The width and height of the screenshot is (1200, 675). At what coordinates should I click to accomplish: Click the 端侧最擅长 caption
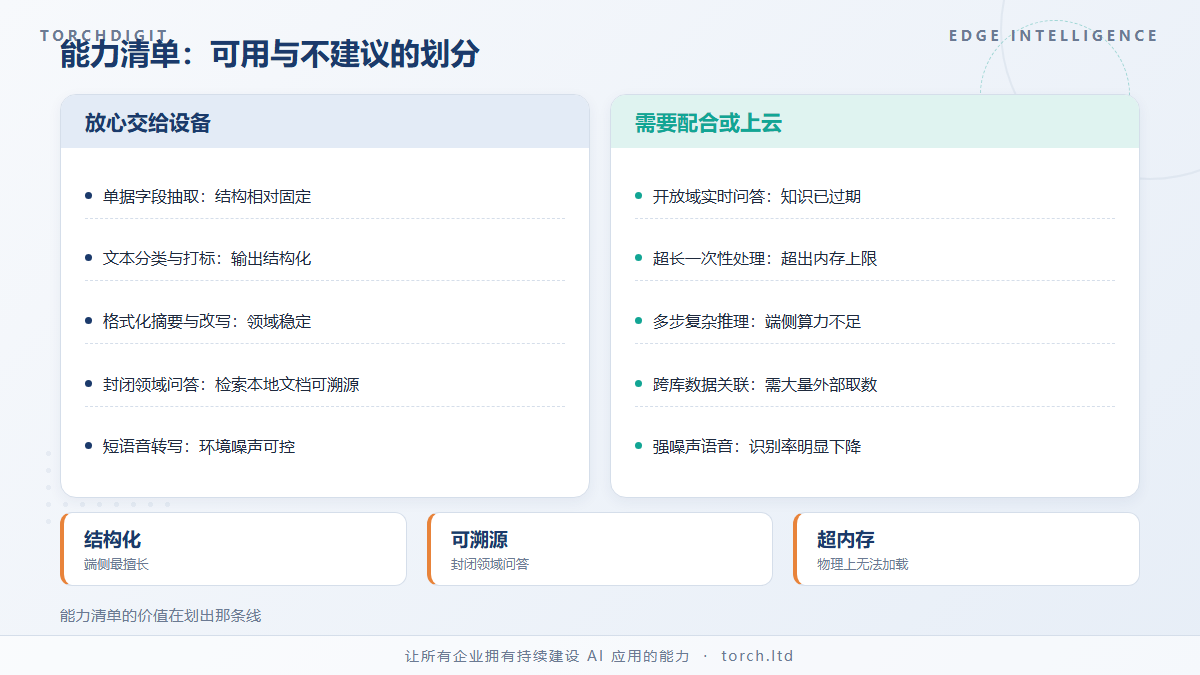(x=117, y=564)
